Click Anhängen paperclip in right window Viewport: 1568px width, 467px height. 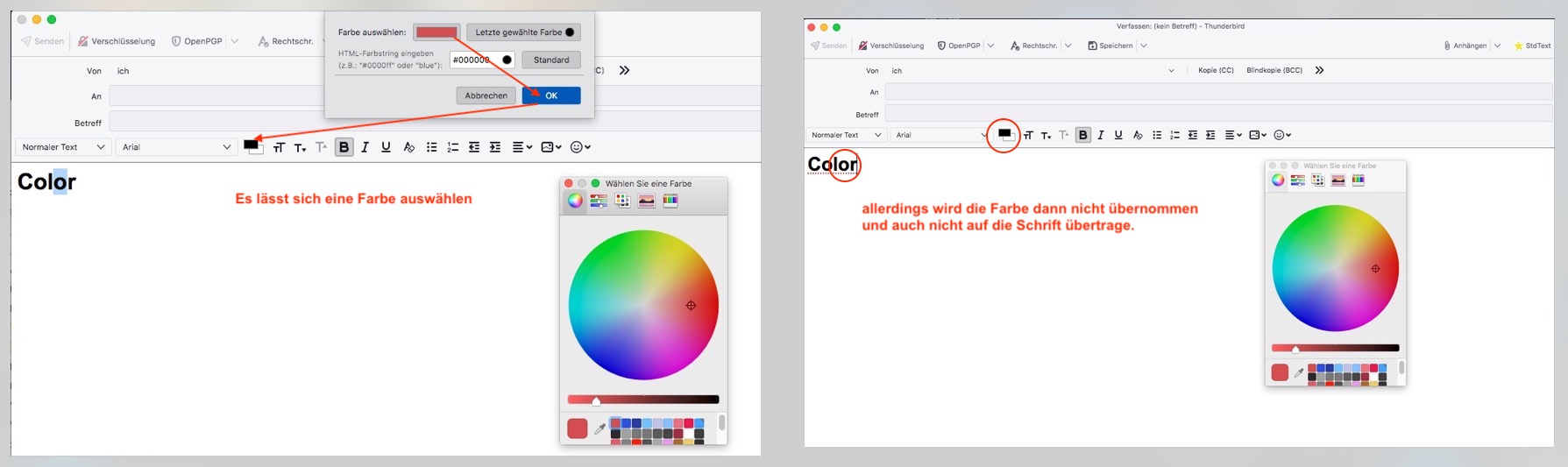click(1465, 46)
